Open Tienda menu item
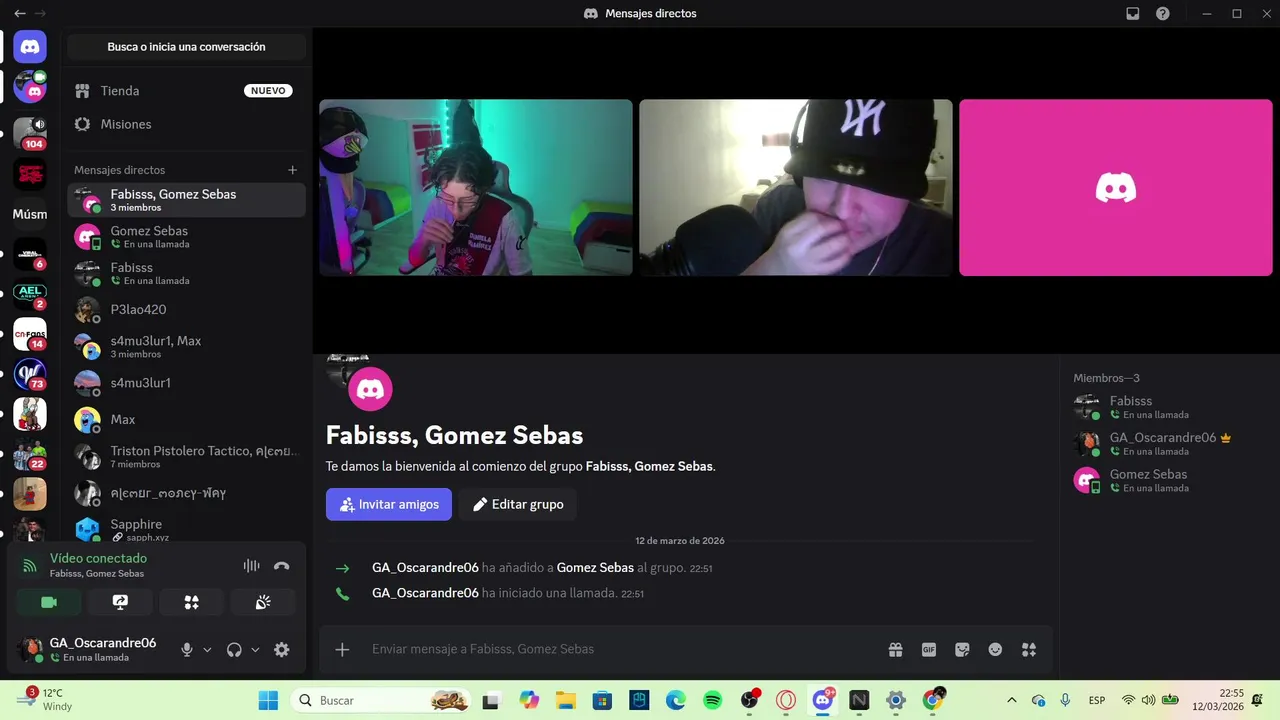The width and height of the screenshot is (1280, 720). pyautogui.click(x=186, y=90)
